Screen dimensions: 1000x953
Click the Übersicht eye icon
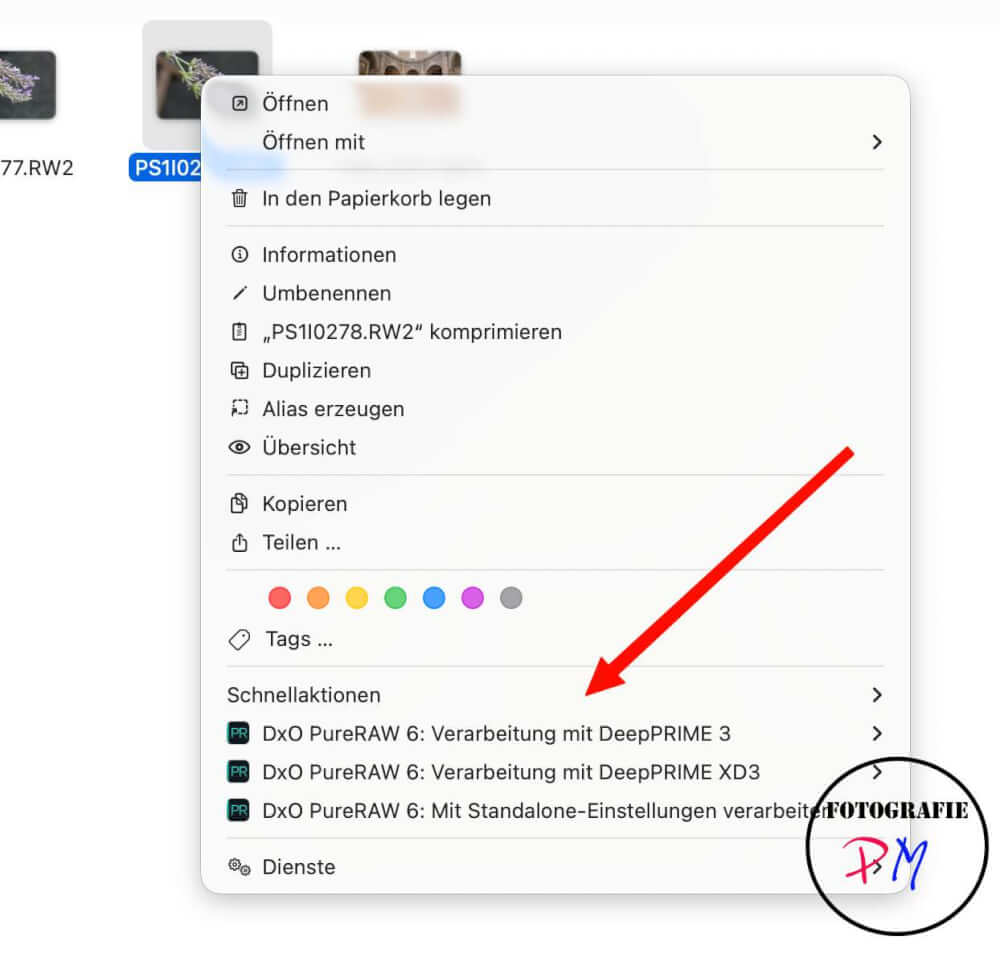[239, 447]
